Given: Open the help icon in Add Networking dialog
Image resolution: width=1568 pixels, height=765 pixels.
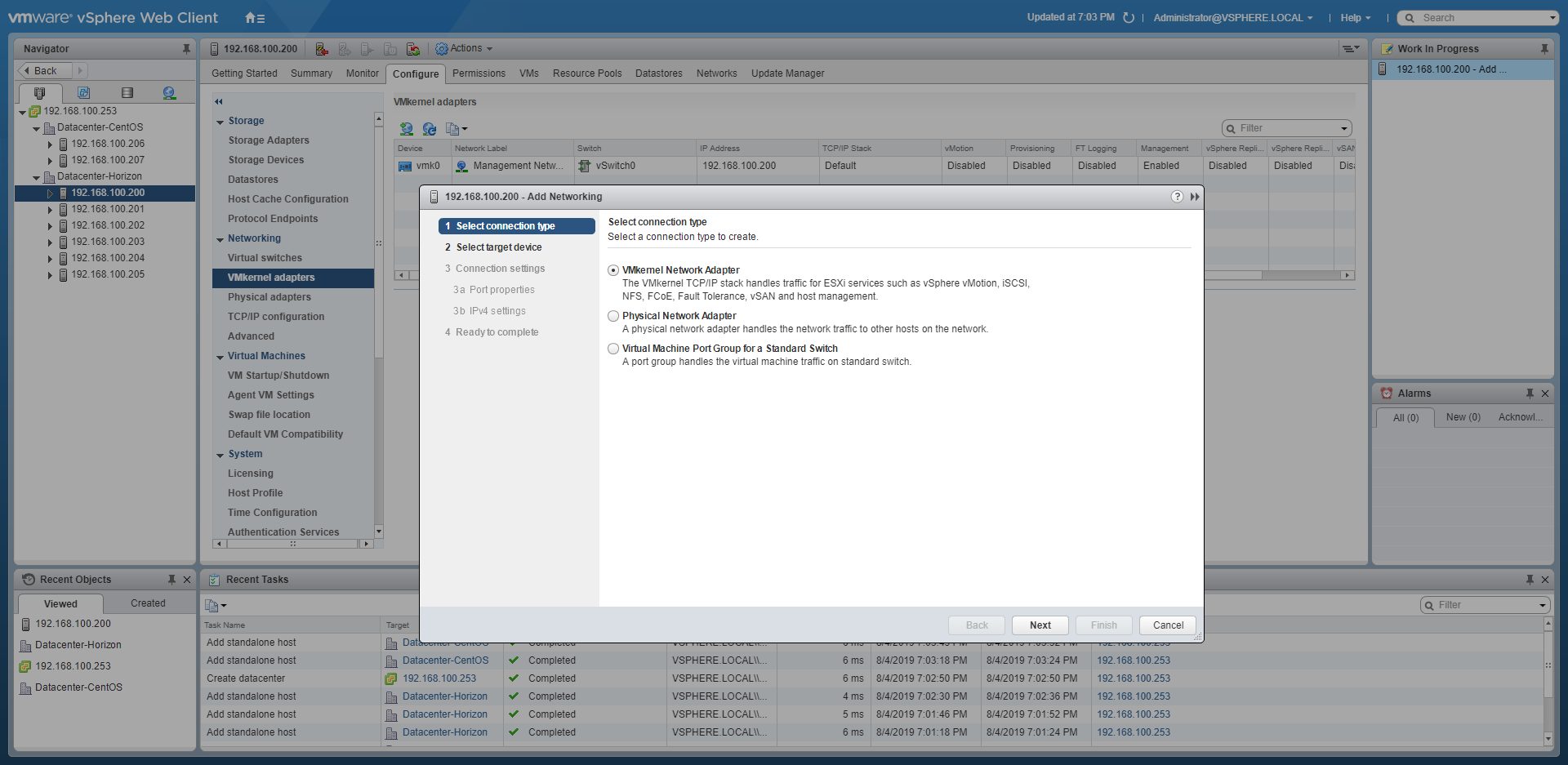Looking at the screenshot, I should 1177,197.
